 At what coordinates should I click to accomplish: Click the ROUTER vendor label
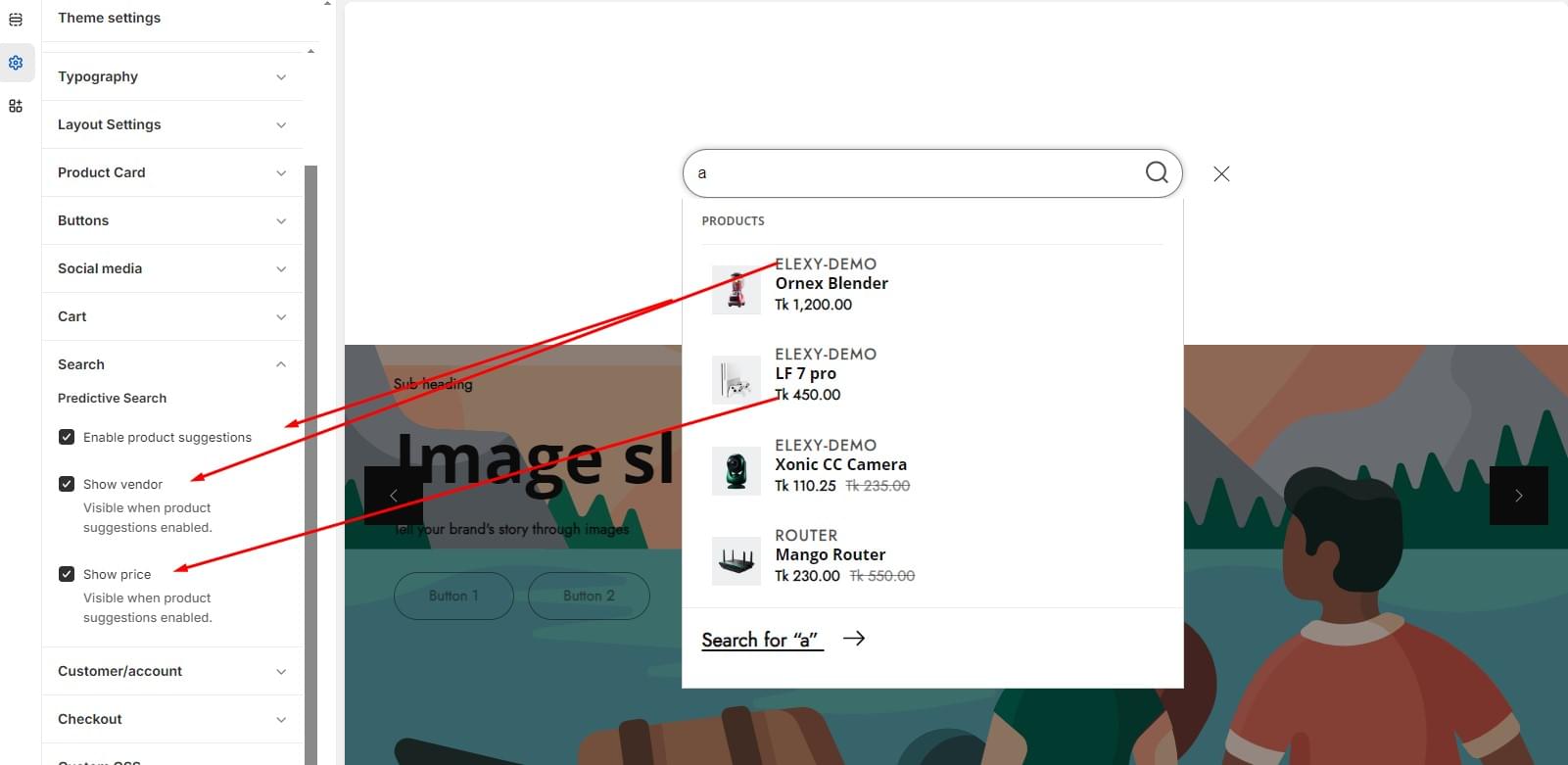(806, 535)
